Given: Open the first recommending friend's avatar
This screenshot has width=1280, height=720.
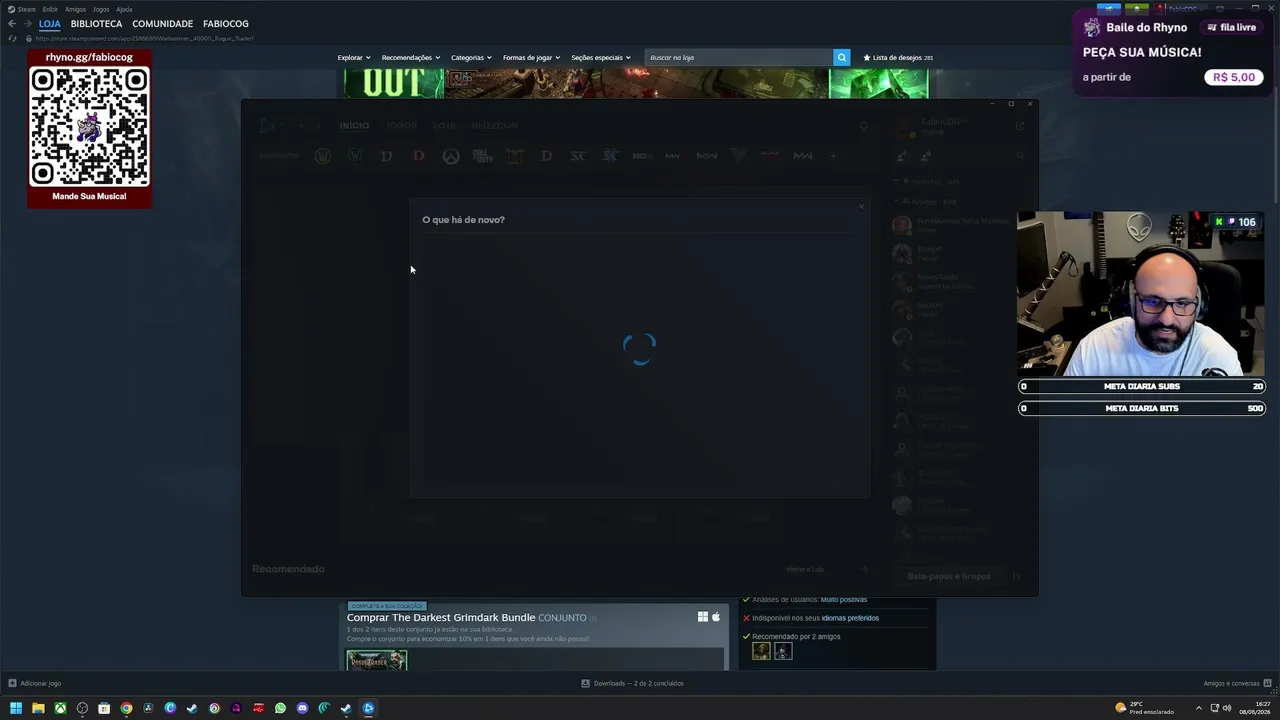Looking at the screenshot, I should tap(761, 652).
